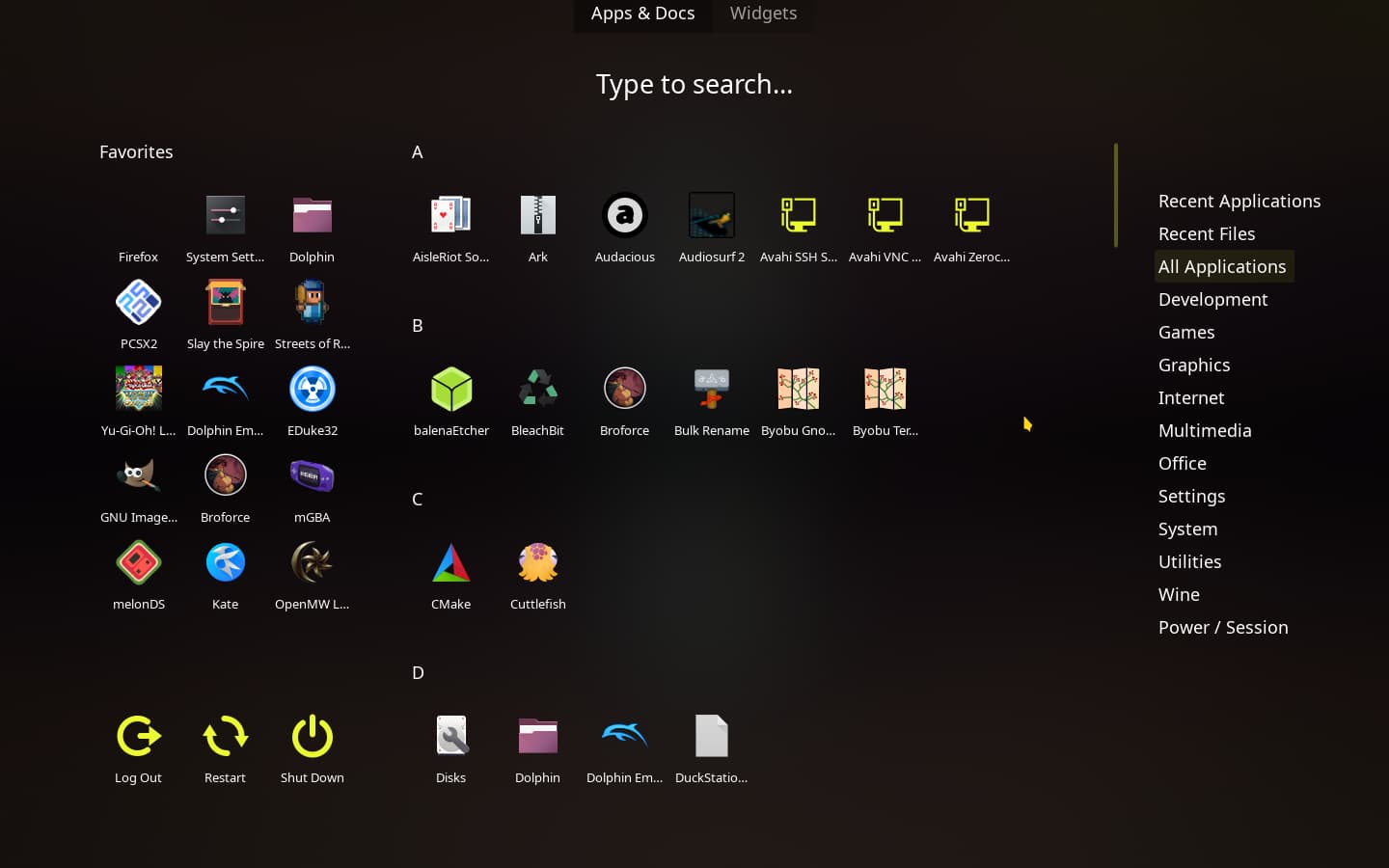Open Dolphin file manager in Favorites

(312, 229)
